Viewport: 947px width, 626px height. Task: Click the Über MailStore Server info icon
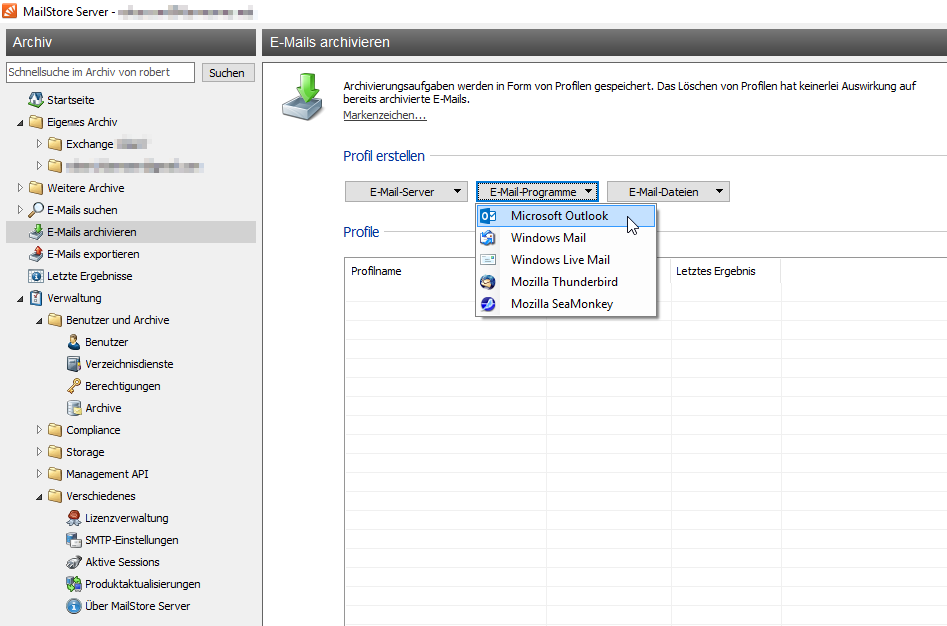click(x=74, y=606)
